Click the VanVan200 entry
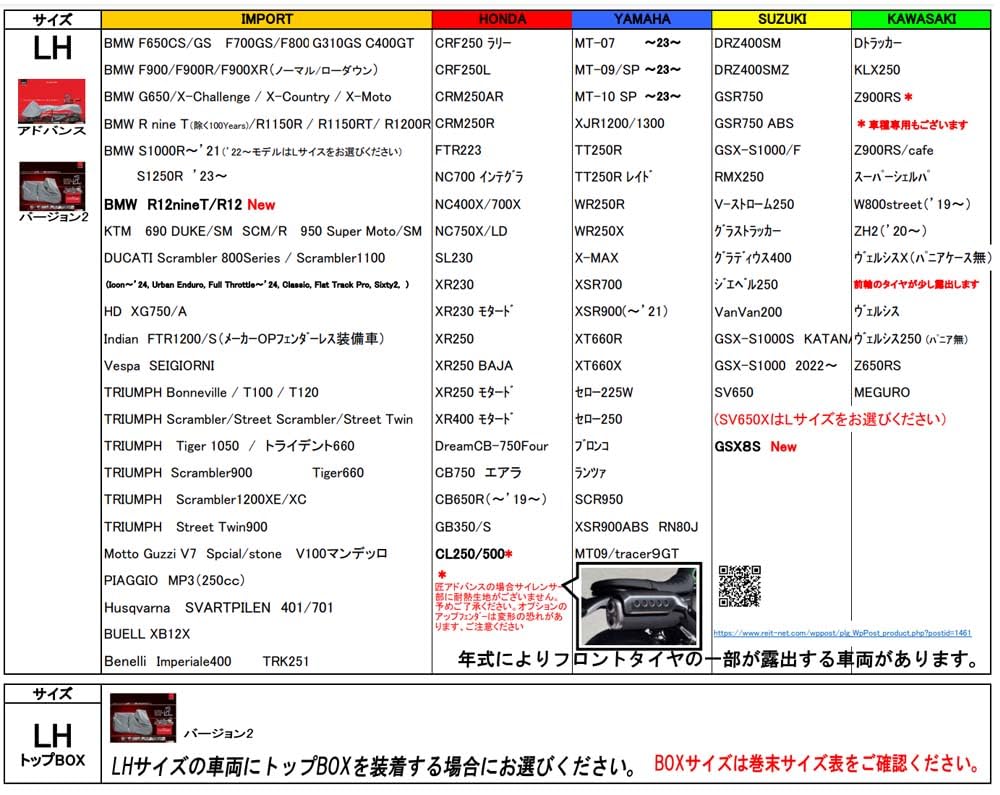This screenshot has width=1000, height=795. [x=747, y=312]
